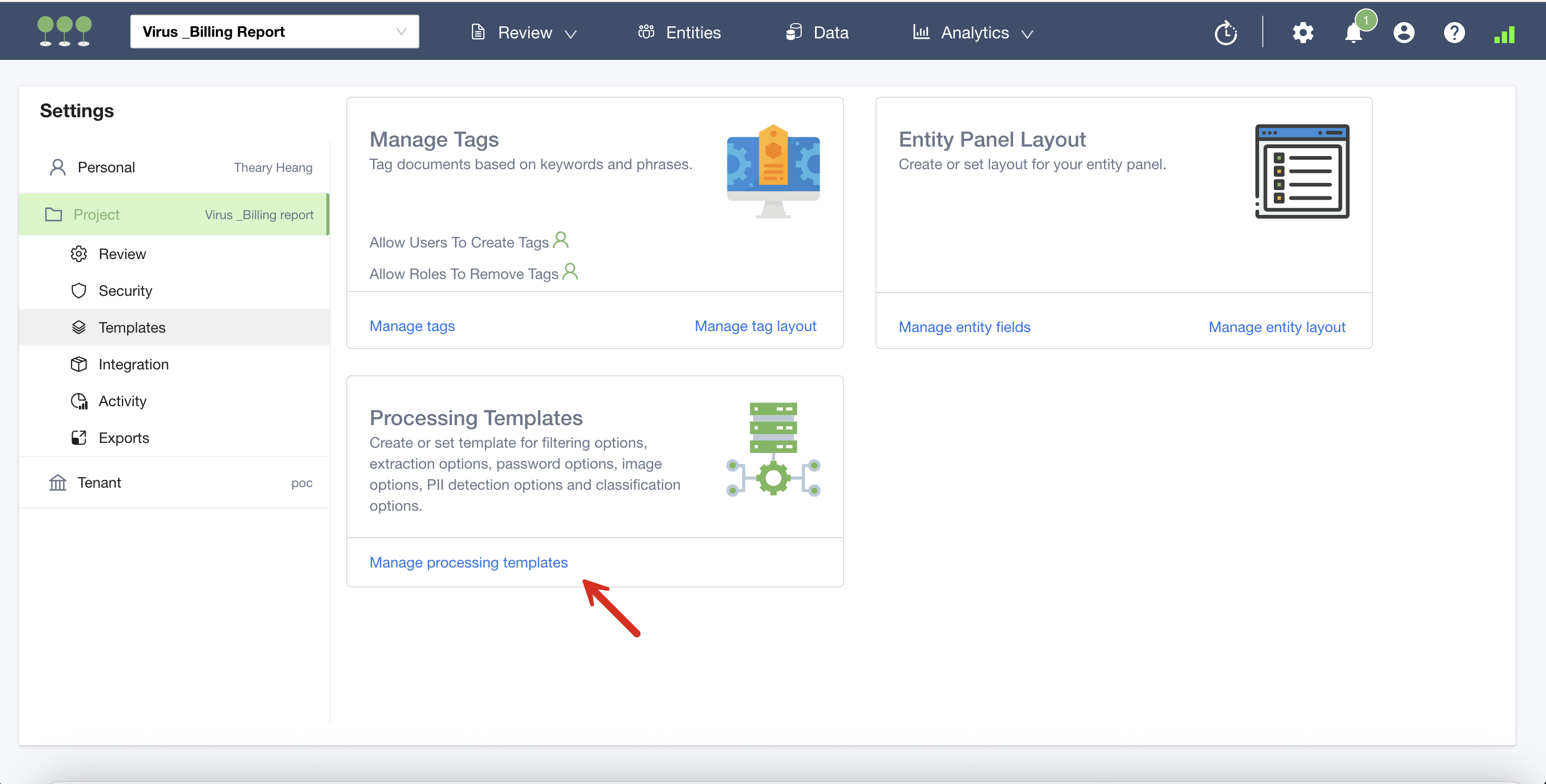
Task: Click the Manage processing templates link
Action: coord(468,562)
